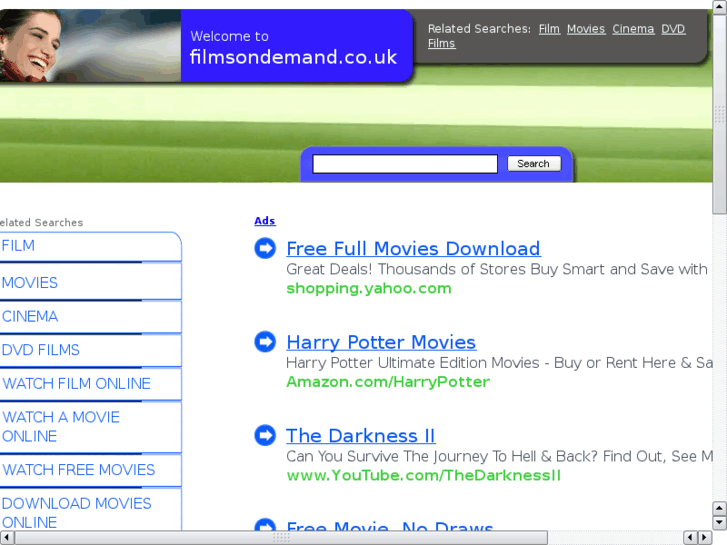Open FILM sidebar category

(90, 246)
